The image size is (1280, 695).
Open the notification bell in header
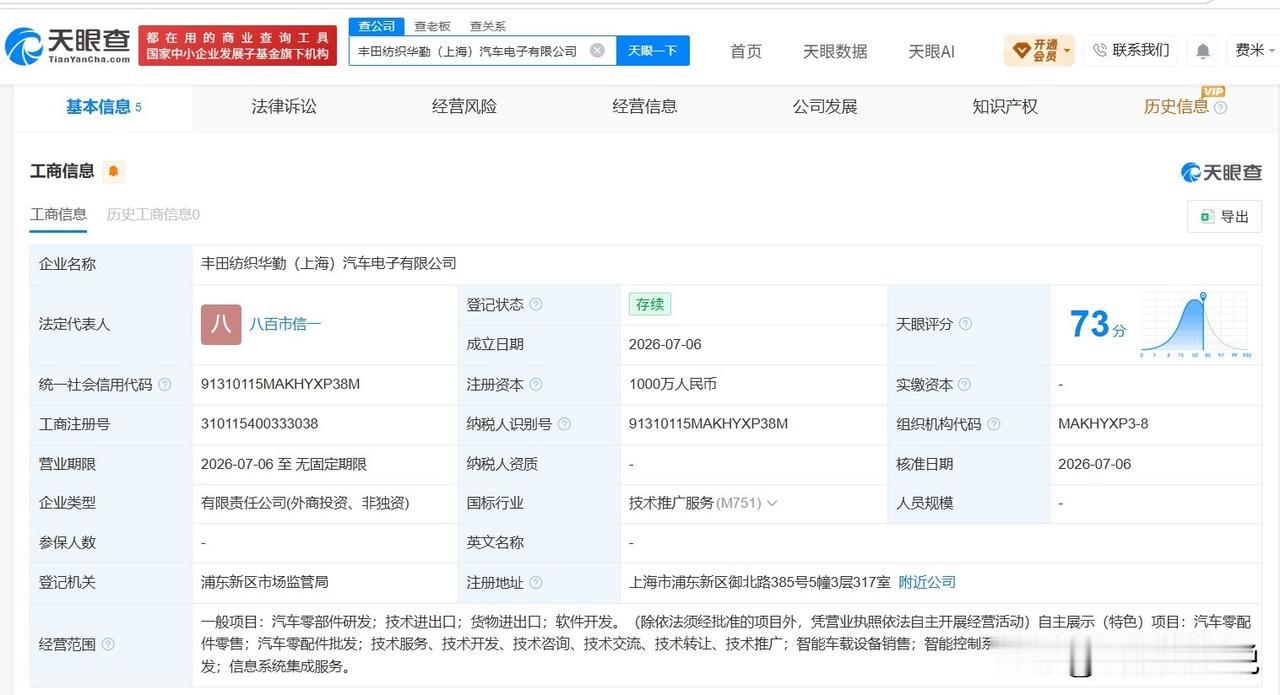coord(1203,51)
